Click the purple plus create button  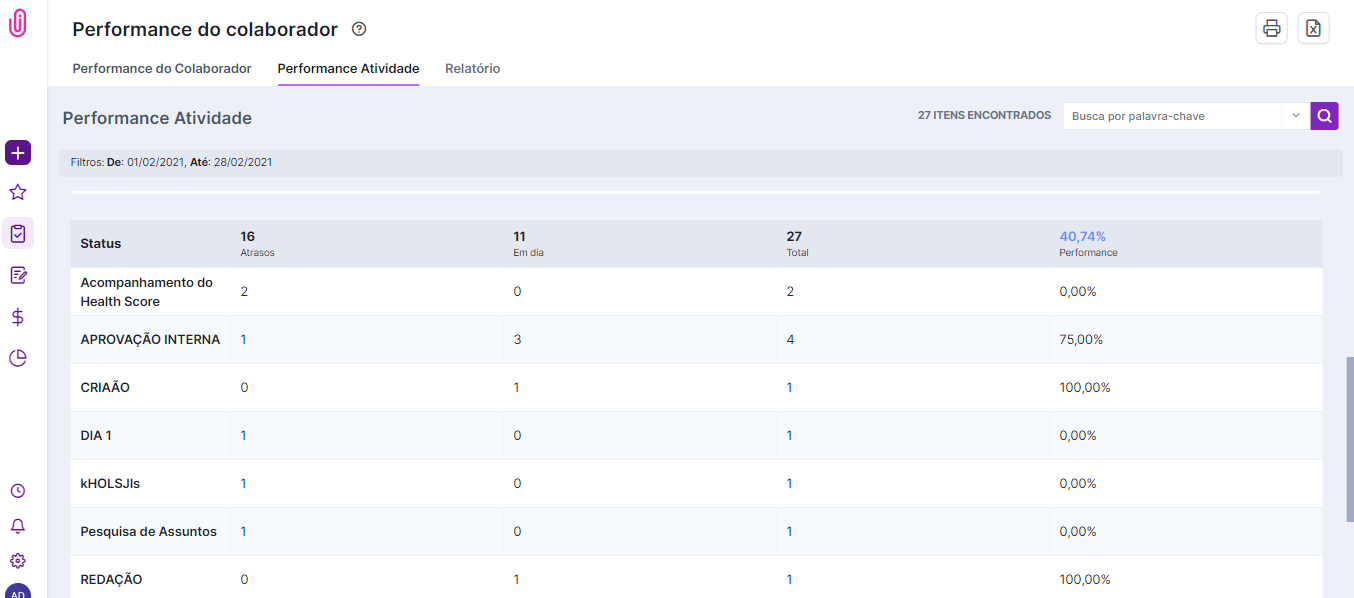click(18, 153)
